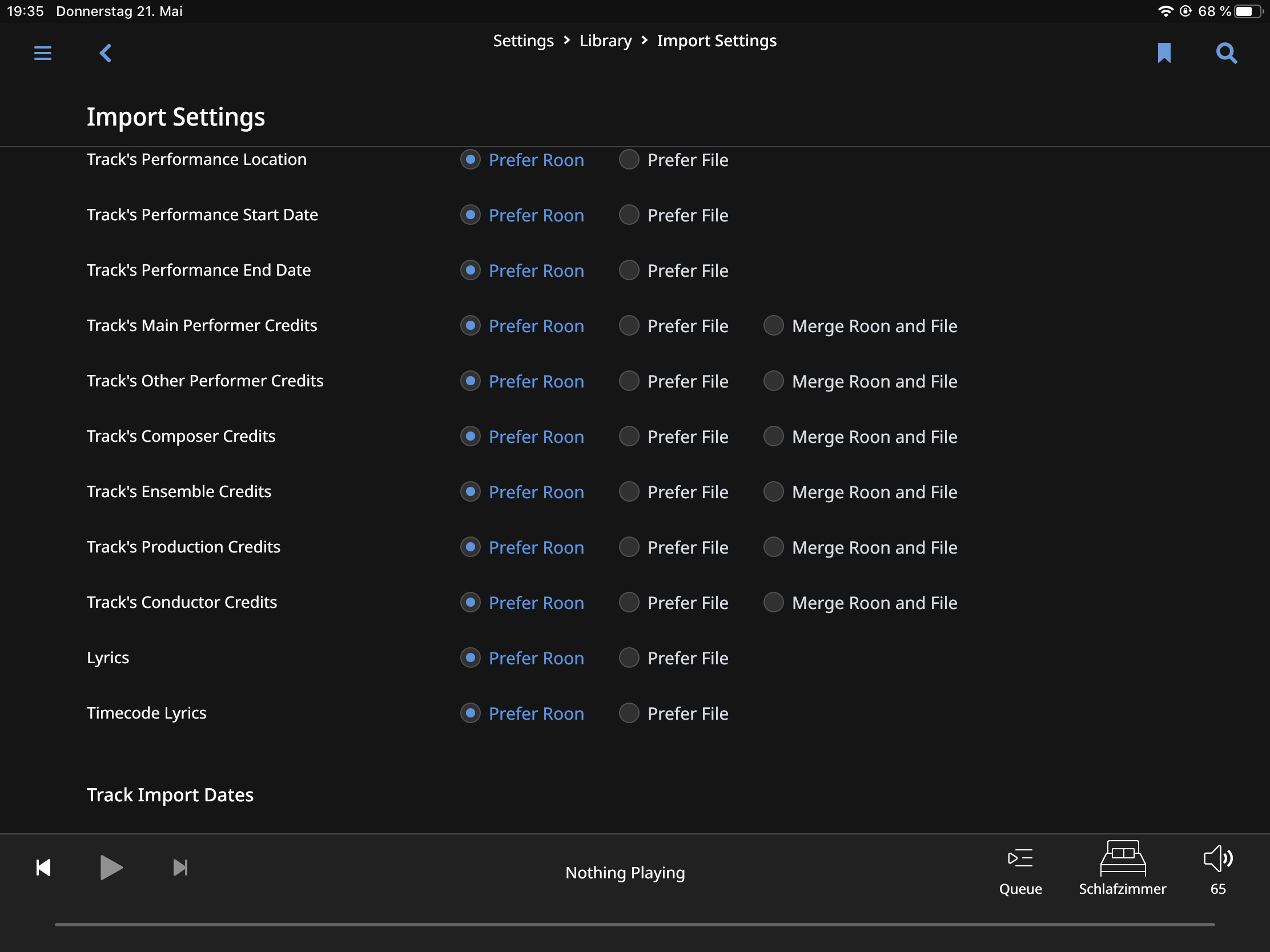
Task: Select Merge Roon and File for Other Performer Credits
Action: (860, 381)
